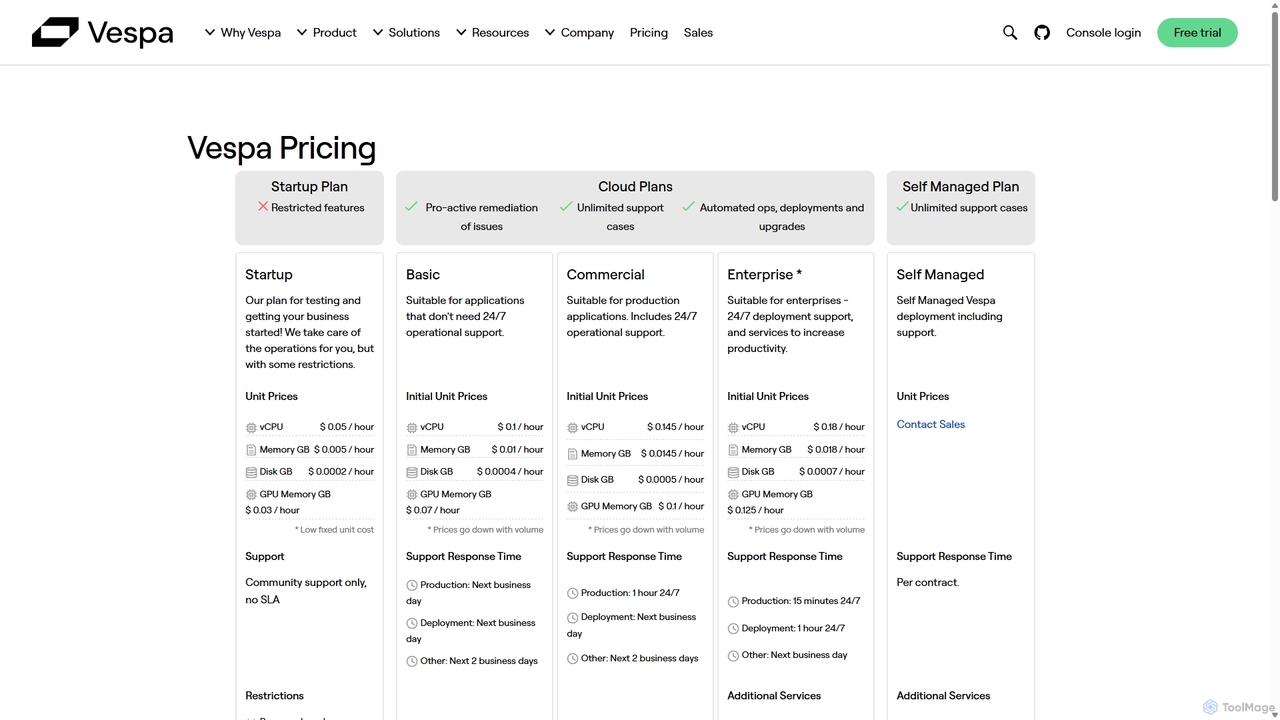
Task: Click Disk GB icon in Startup plan
Action: [x=251, y=472]
